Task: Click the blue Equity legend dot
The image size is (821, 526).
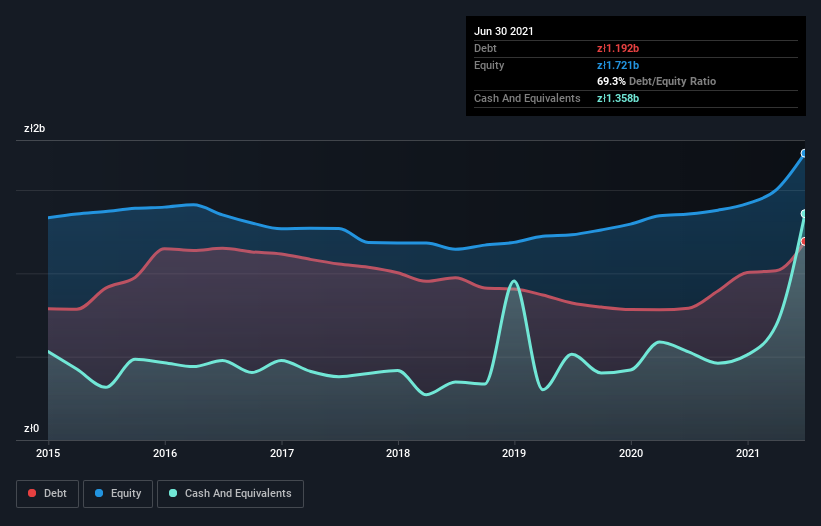Action: (x=99, y=493)
